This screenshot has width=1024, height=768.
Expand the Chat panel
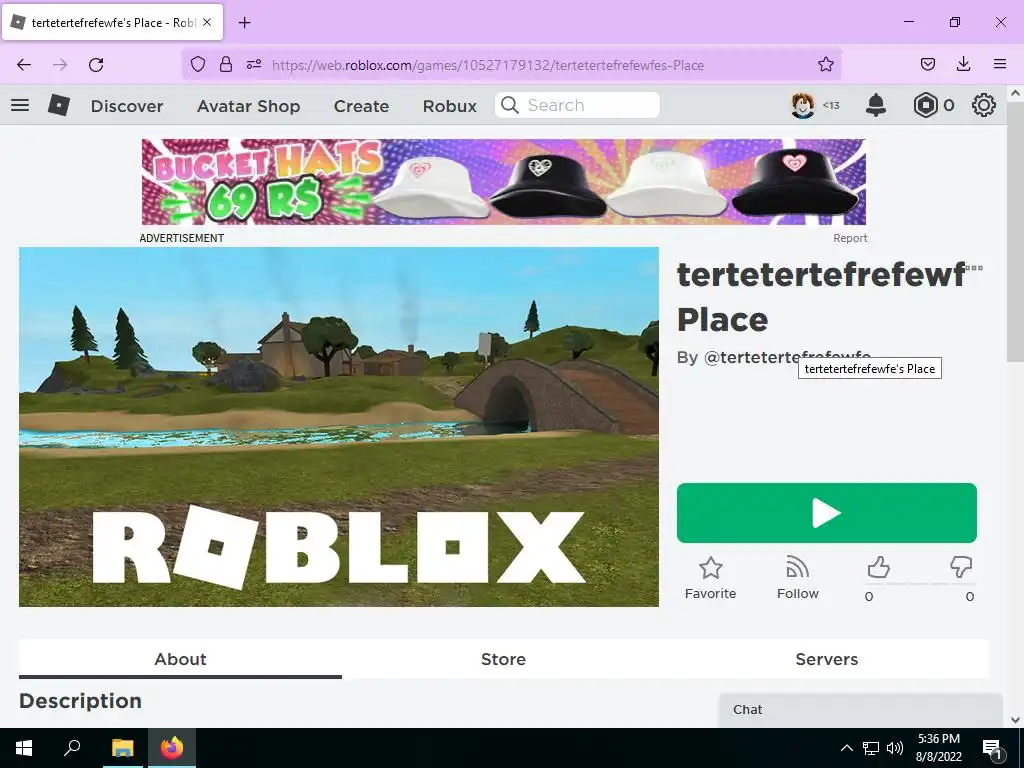[860, 710]
